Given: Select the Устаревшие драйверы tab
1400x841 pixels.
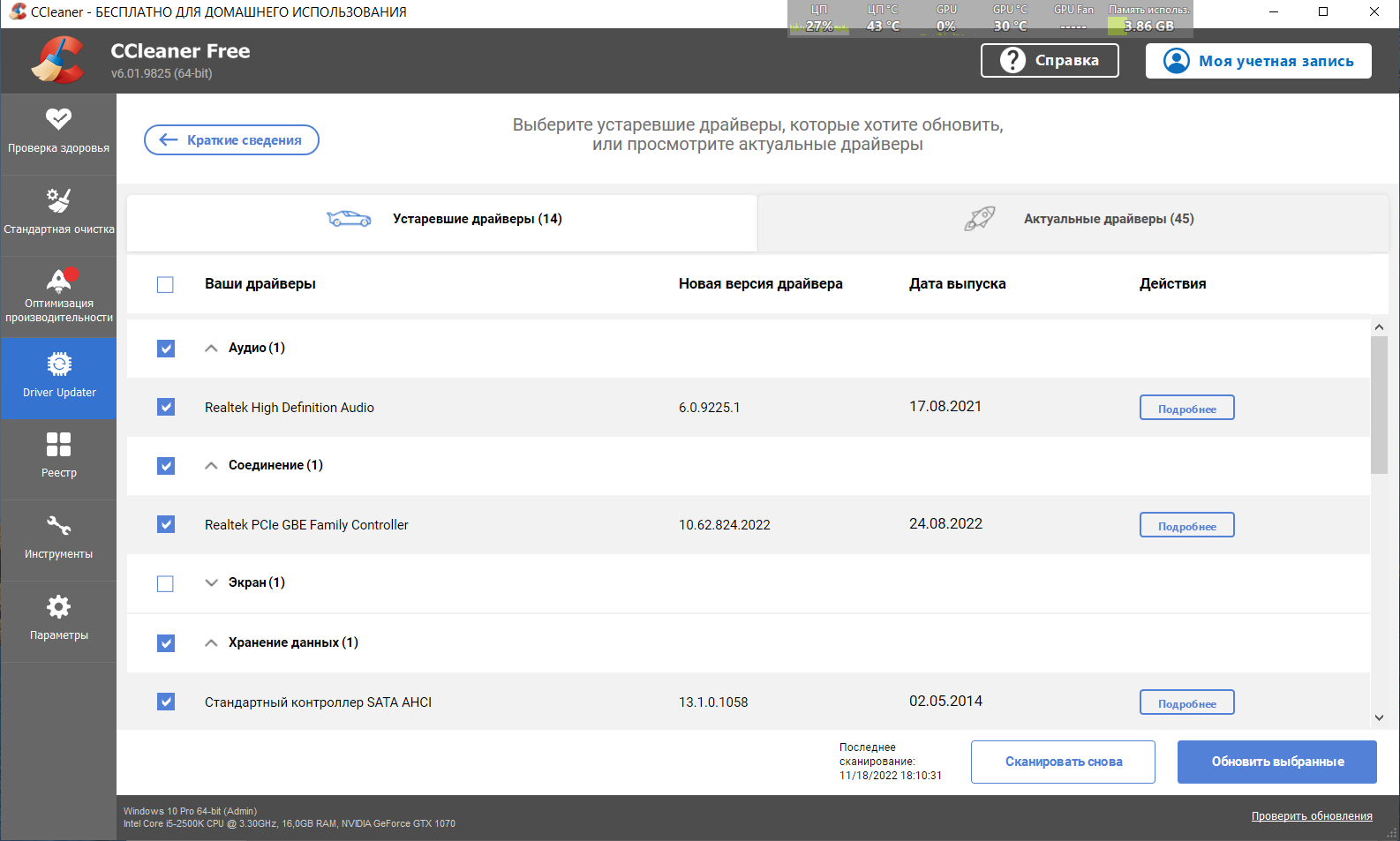Looking at the screenshot, I should coord(442,219).
